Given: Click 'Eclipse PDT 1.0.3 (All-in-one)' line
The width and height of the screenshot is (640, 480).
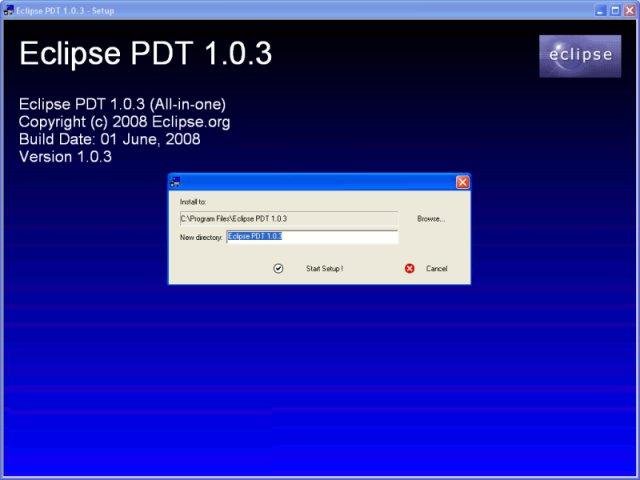Looking at the screenshot, I should tap(122, 104).
